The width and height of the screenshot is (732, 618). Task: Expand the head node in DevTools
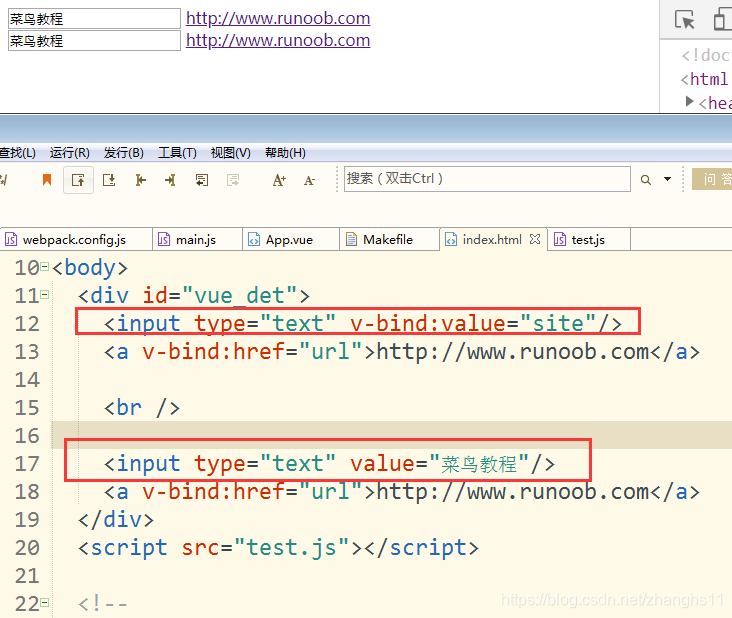pos(689,101)
